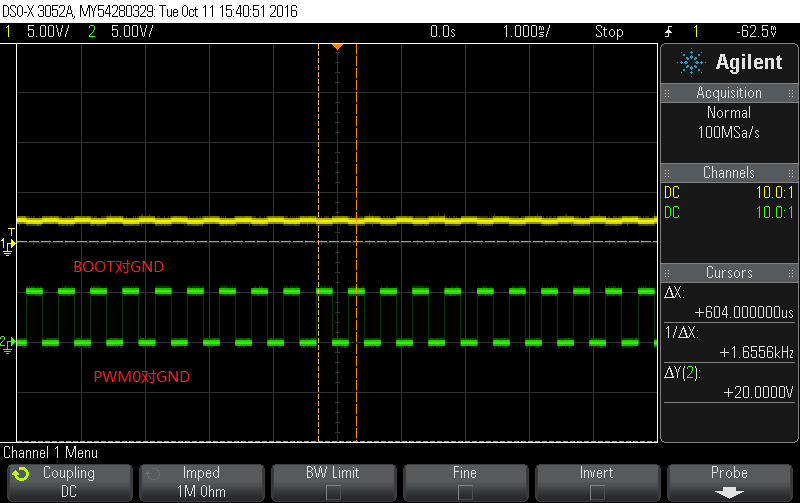Viewport: 800px width, 503px height.
Task: Click the DSO-X 3052A timestamp header text
Action: 149,11
